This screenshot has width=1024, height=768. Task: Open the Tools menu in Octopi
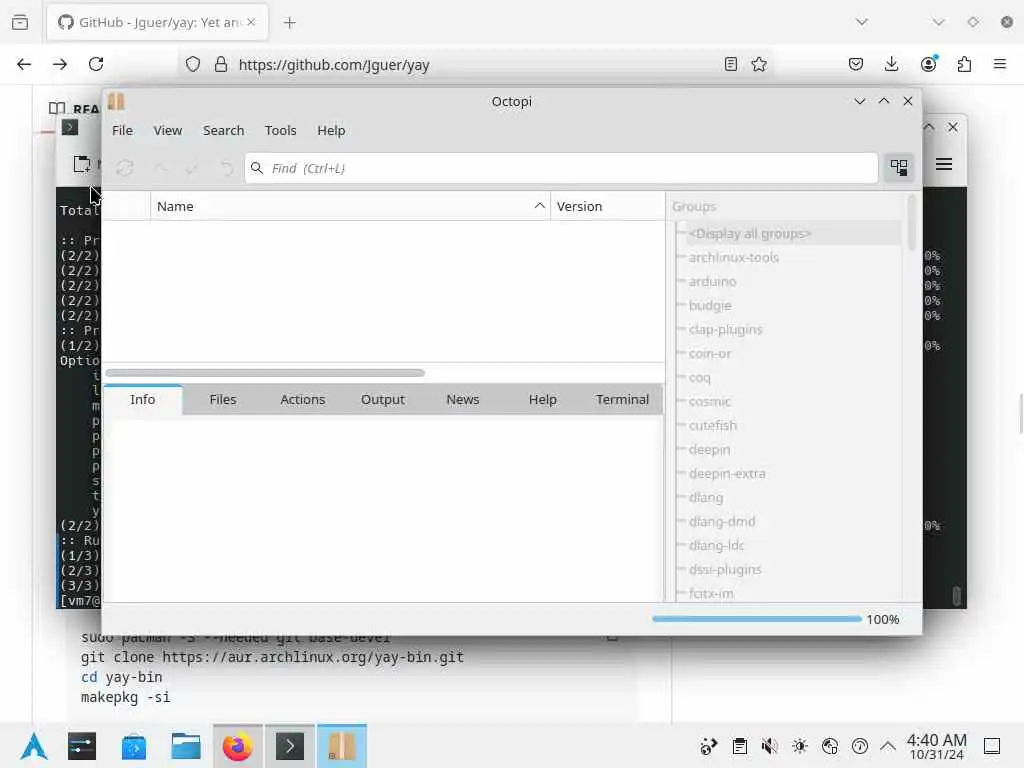[281, 131]
